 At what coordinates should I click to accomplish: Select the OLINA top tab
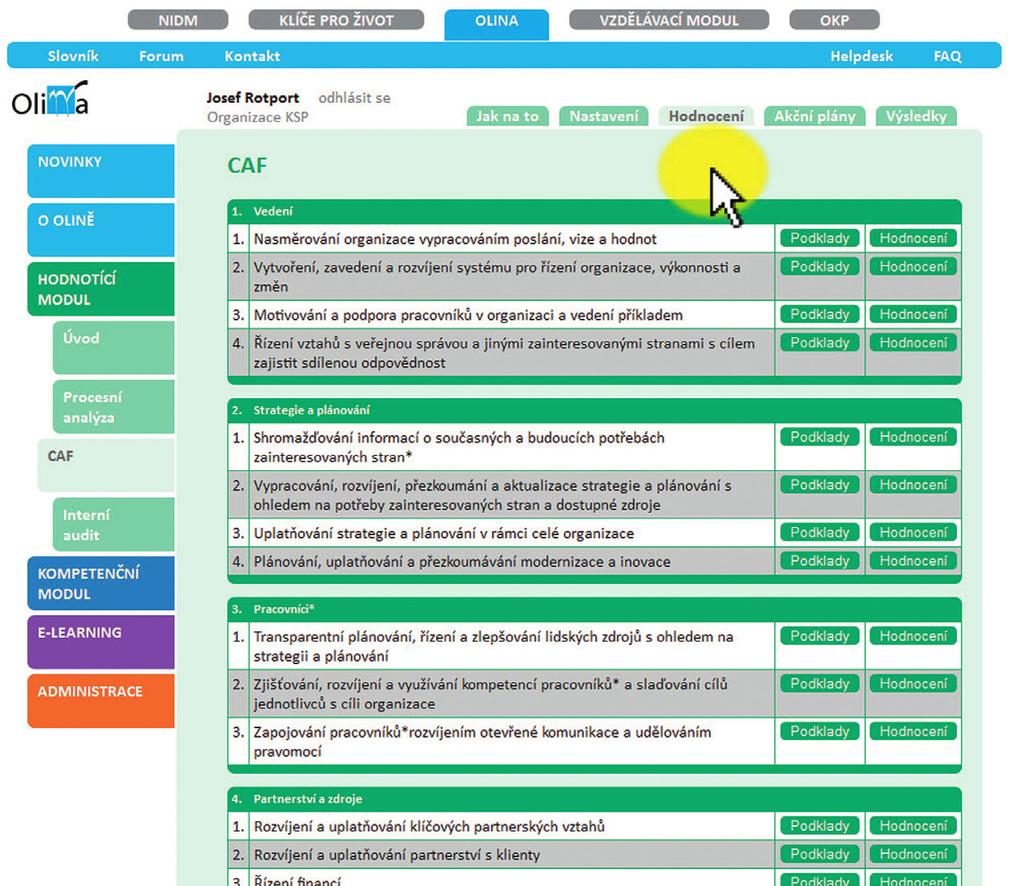[496, 24]
